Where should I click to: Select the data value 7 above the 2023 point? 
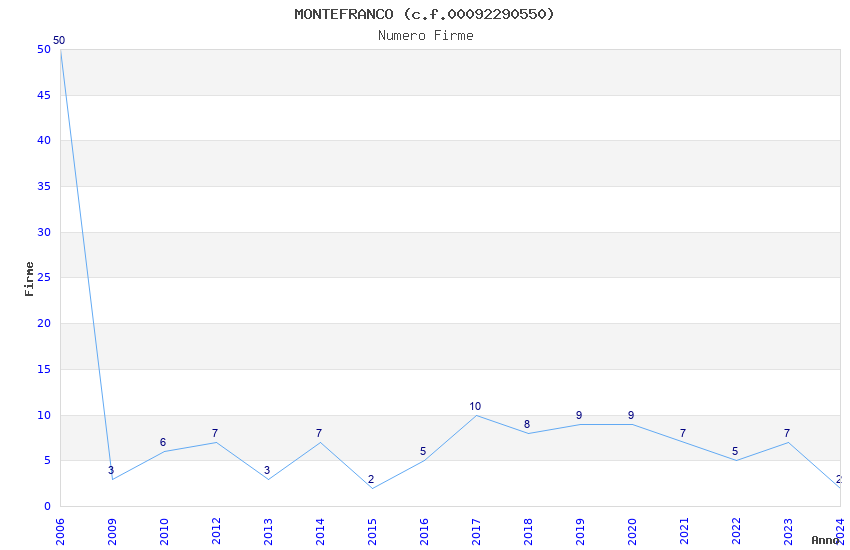pyautogui.click(x=787, y=433)
